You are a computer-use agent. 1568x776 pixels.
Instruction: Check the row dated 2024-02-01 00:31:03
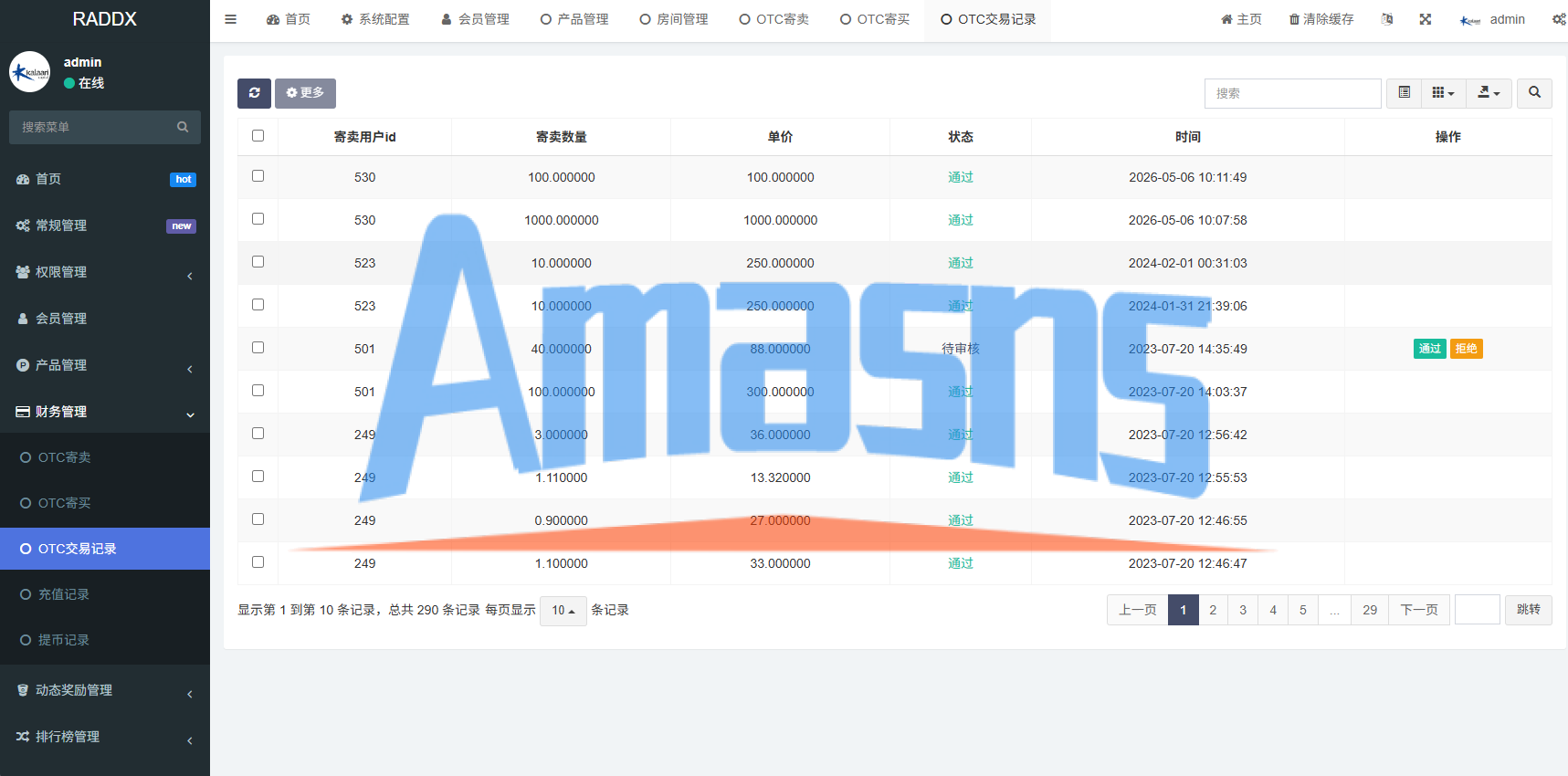tap(258, 261)
